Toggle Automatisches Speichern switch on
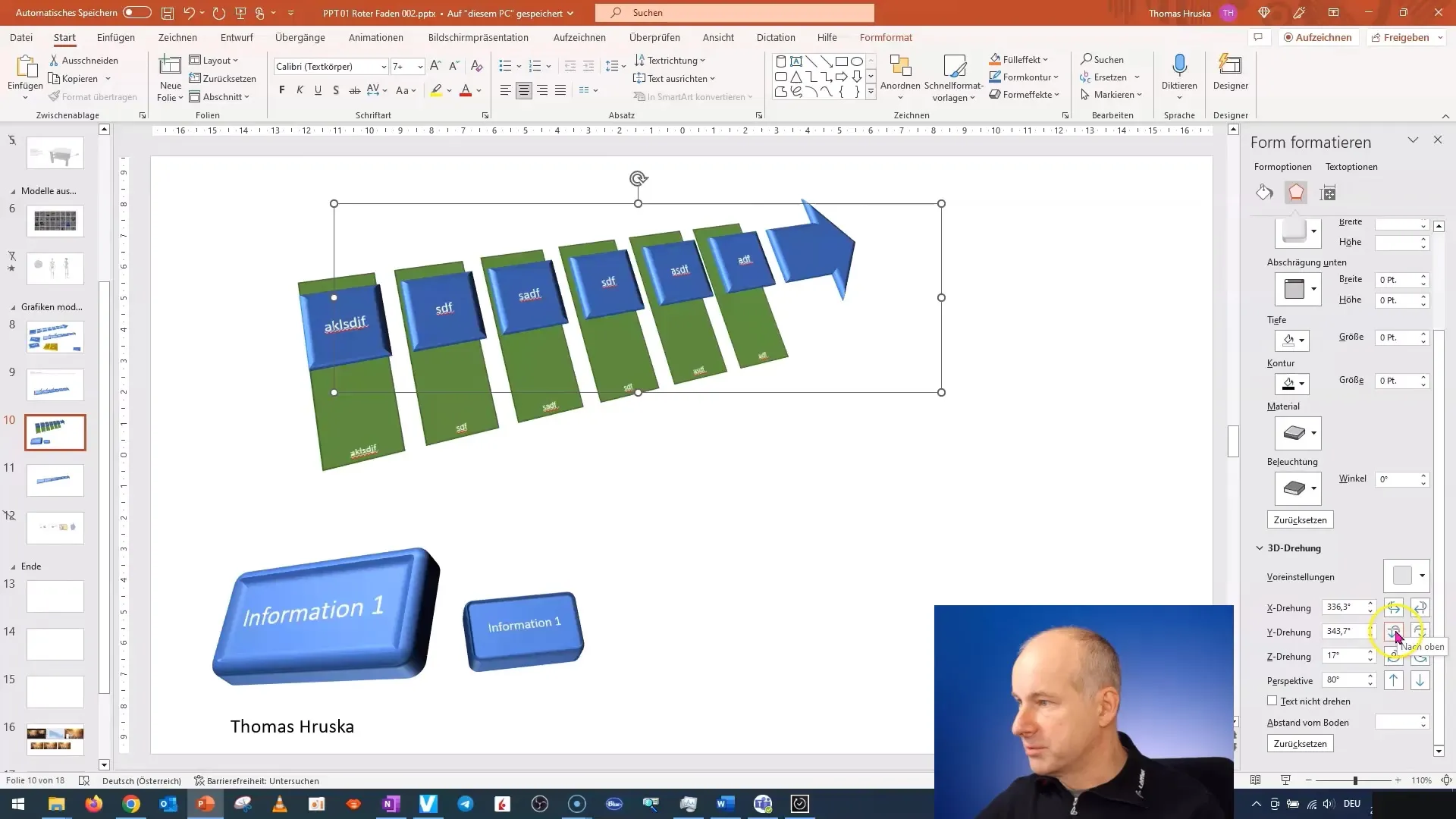The width and height of the screenshot is (1456, 819). 135,12
